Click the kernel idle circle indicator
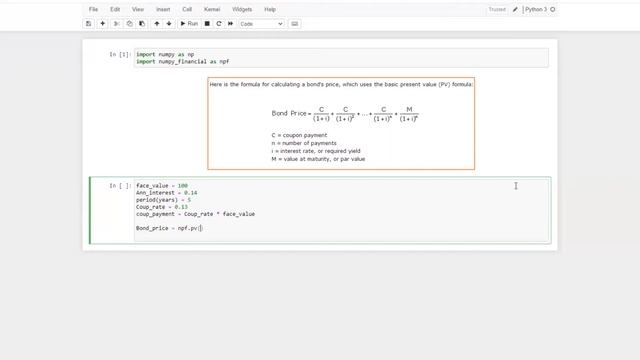Screen dimensions: 640x360 [553, 9]
